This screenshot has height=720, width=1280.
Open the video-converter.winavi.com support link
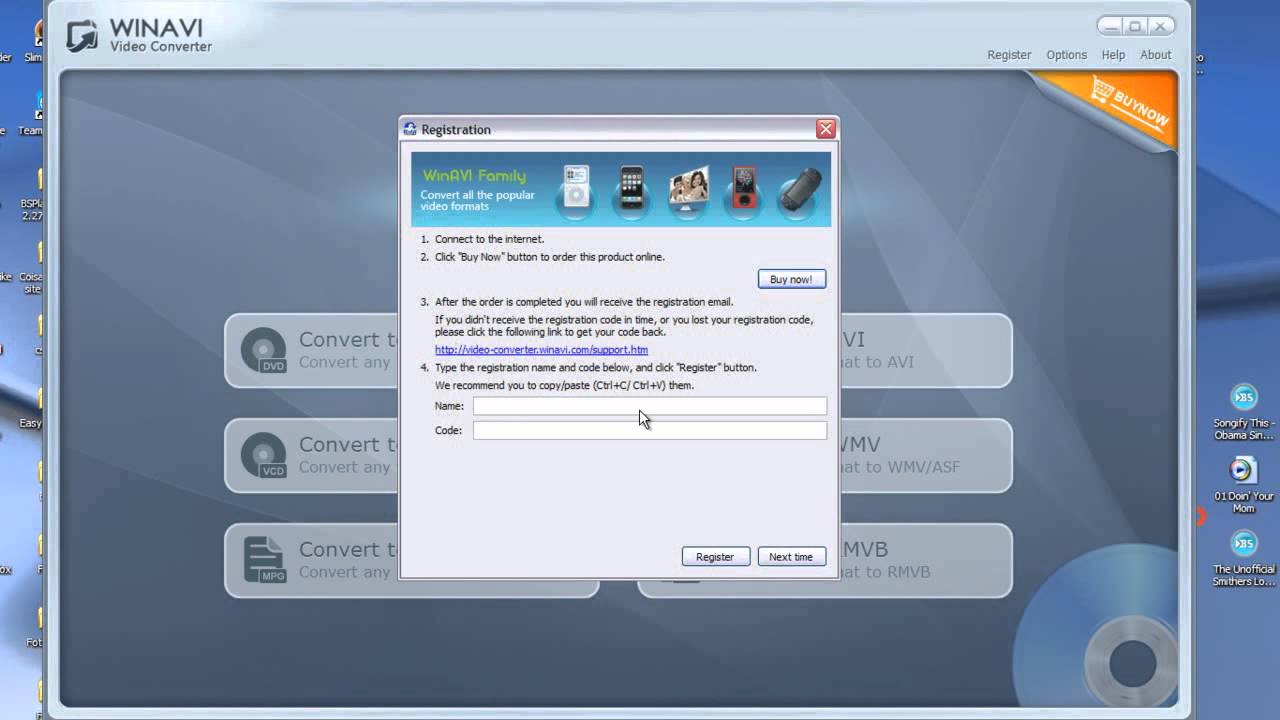click(x=541, y=350)
